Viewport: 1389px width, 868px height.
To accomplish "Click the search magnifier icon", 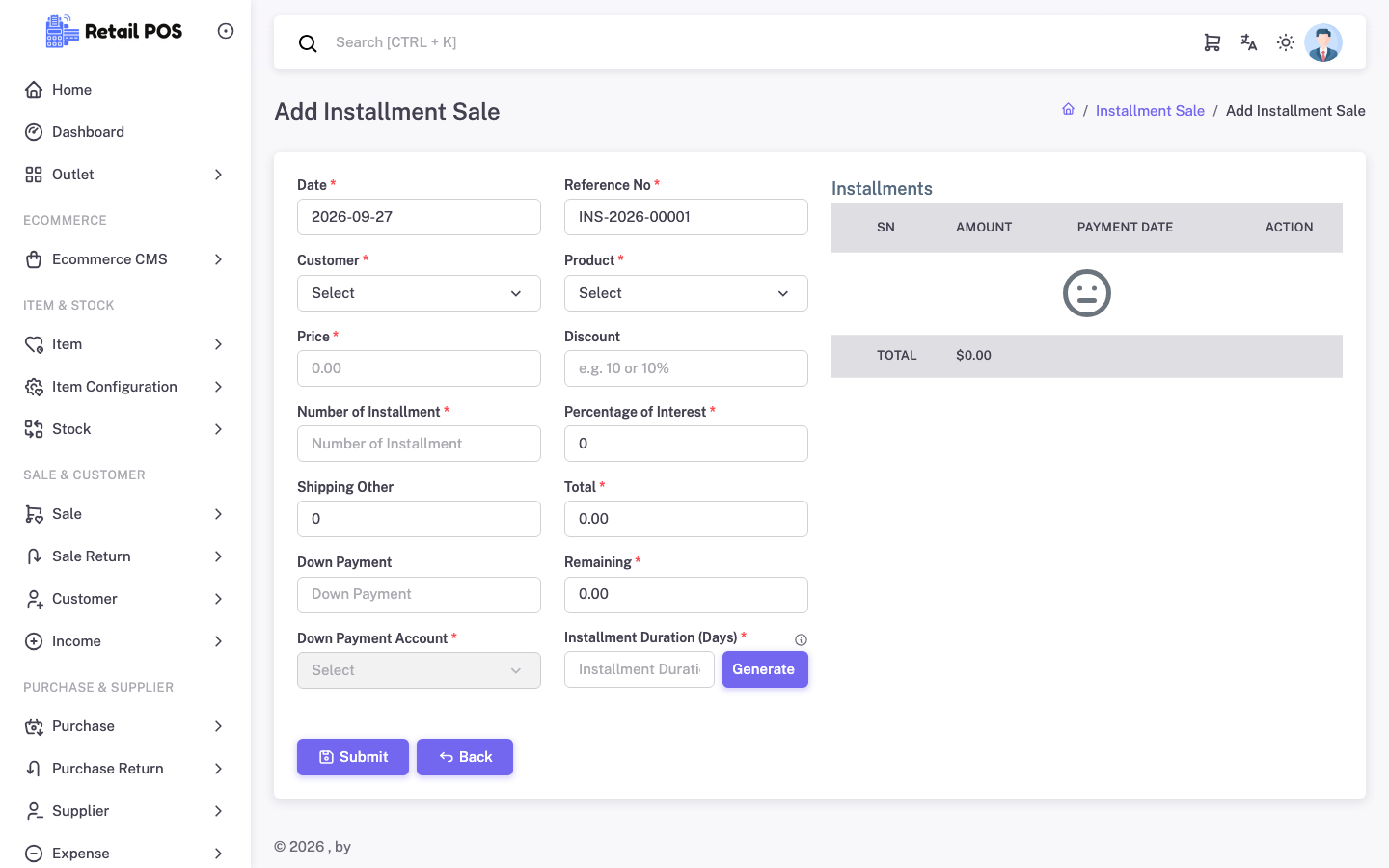I will coord(308,43).
